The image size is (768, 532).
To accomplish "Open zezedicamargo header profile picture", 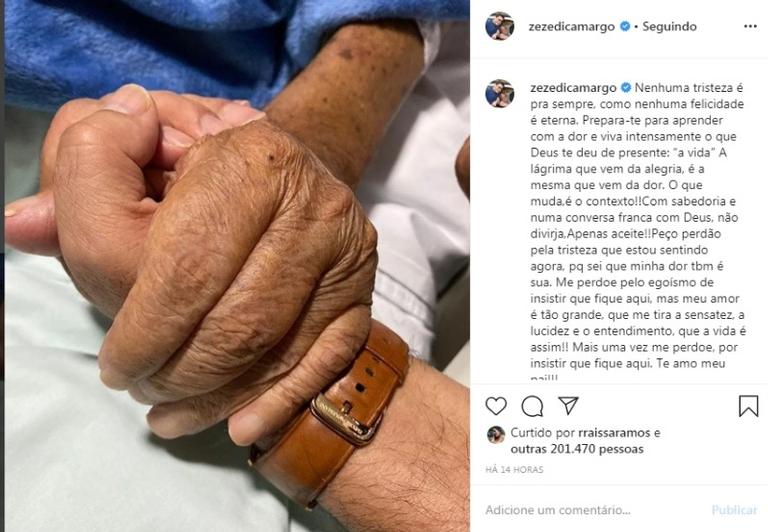I will pyautogui.click(x=500, y=26).
